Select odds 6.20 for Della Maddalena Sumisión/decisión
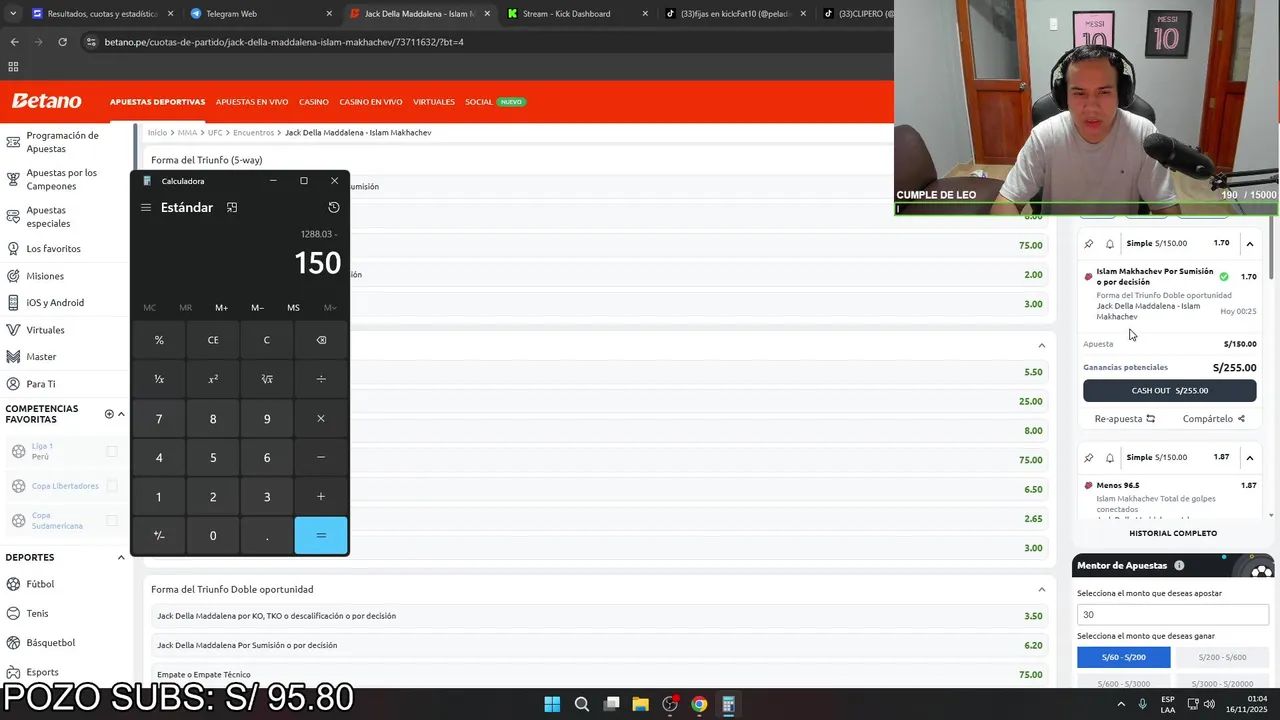1280x720 pixels. pyautogui.click(x=1033, y=645)
